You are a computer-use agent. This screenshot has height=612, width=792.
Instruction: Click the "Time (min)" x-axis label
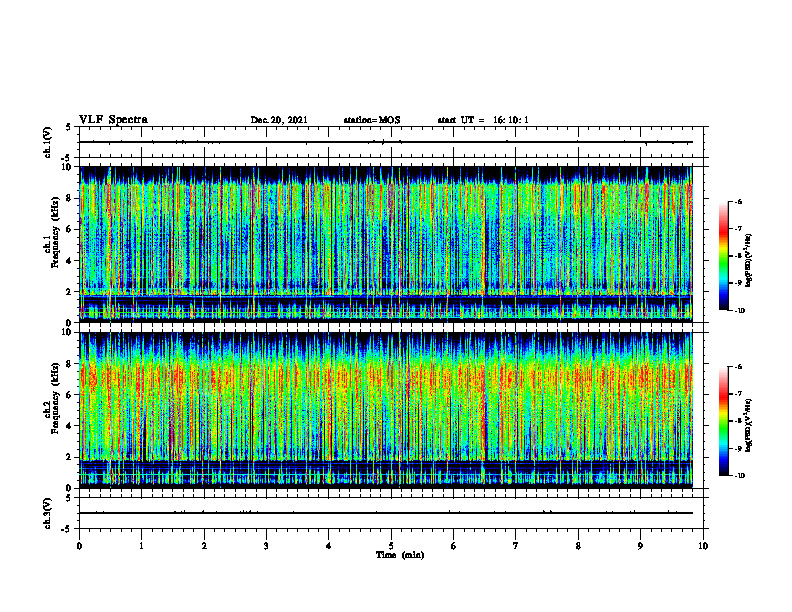coord(400,555)
